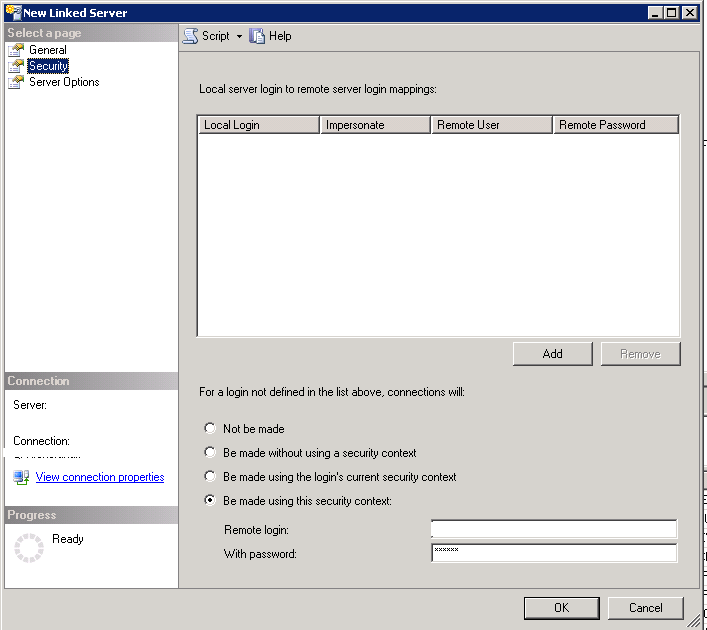Open Server Options page

click(64, 82)
